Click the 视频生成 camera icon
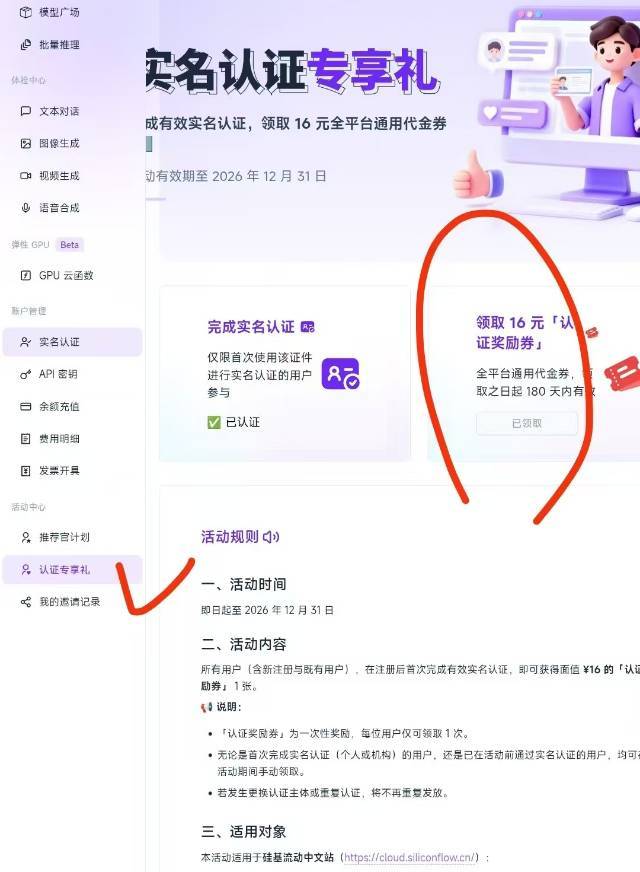 [26, 176]
